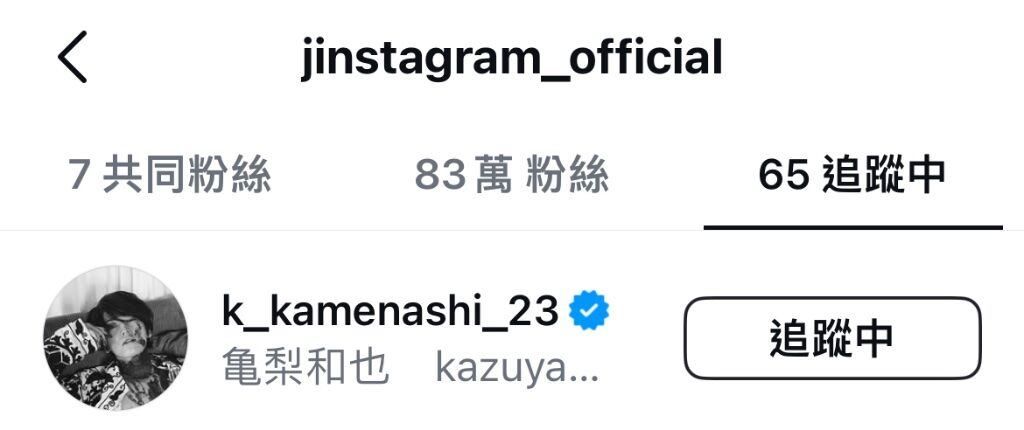Switch to the 7 共同粉絲 tab

(170, 175)
